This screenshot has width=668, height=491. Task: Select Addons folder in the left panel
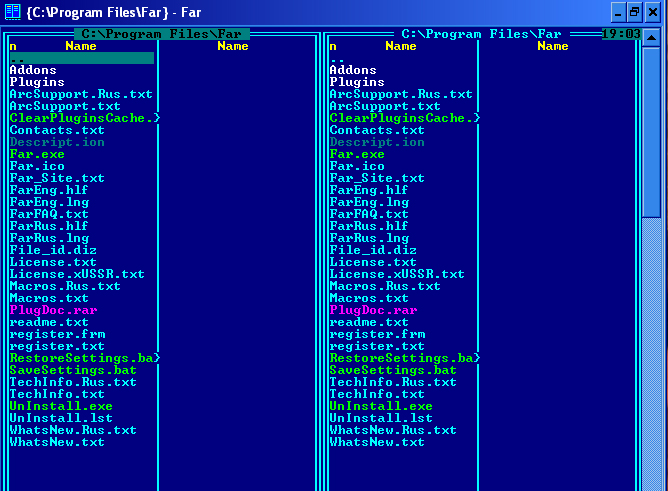coord(33,70)
